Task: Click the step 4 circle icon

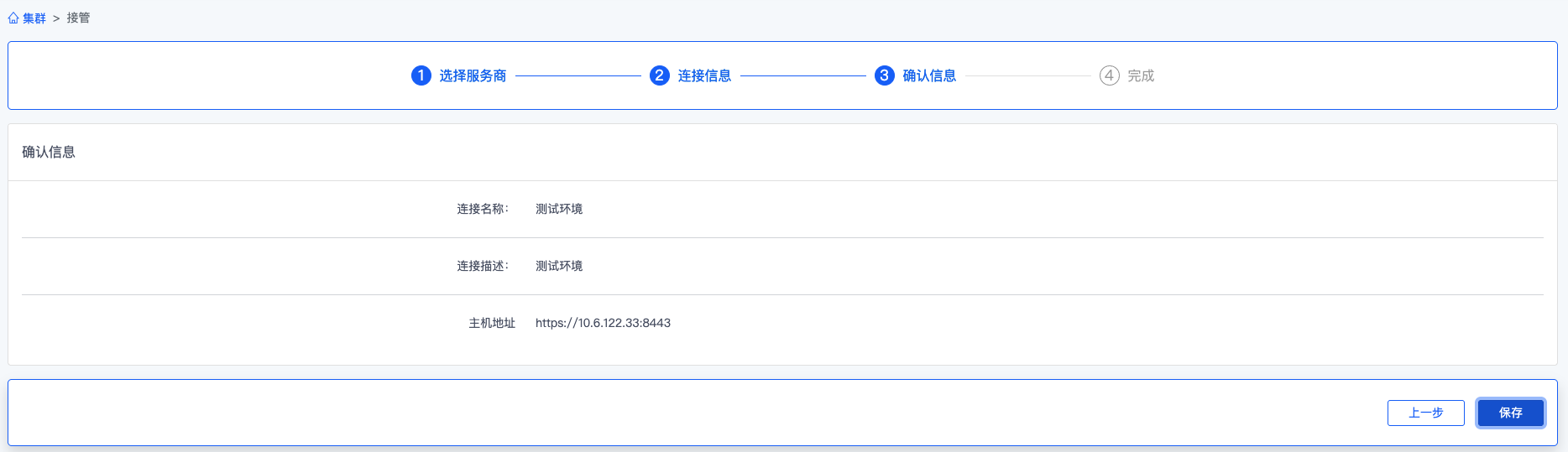Action: (1109, 75)
